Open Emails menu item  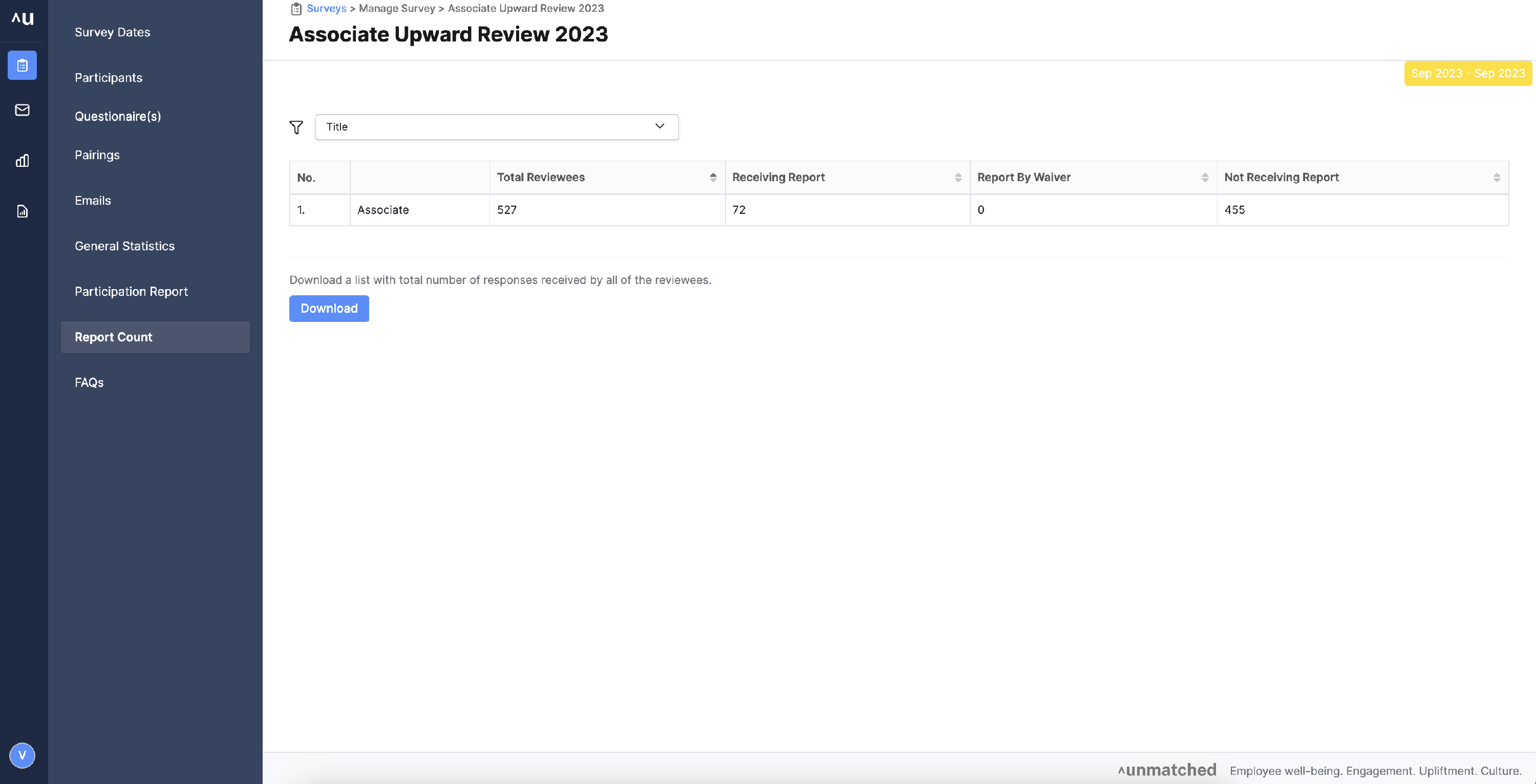tap(93, 200)
